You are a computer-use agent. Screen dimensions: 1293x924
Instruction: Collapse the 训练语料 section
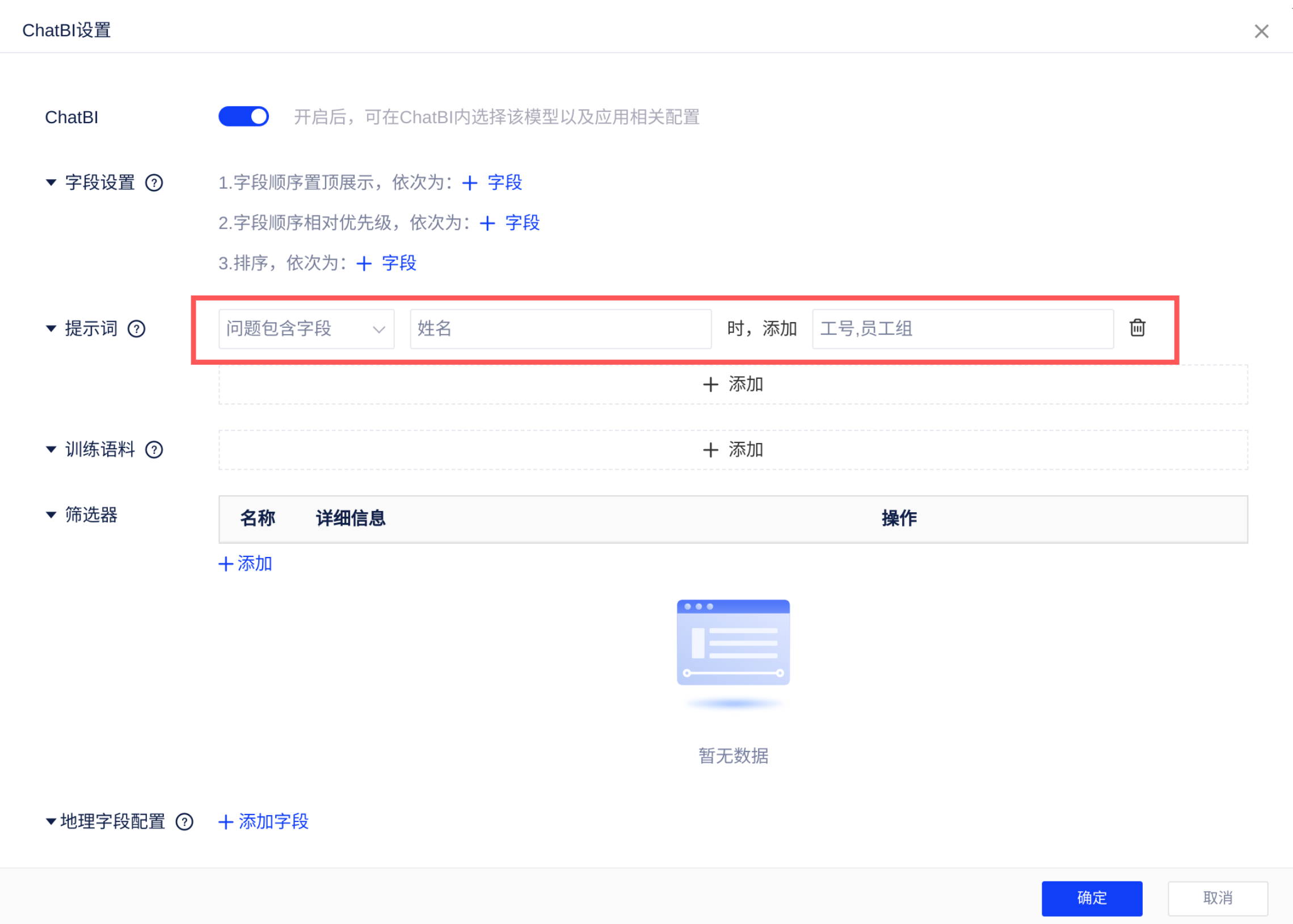51,449
